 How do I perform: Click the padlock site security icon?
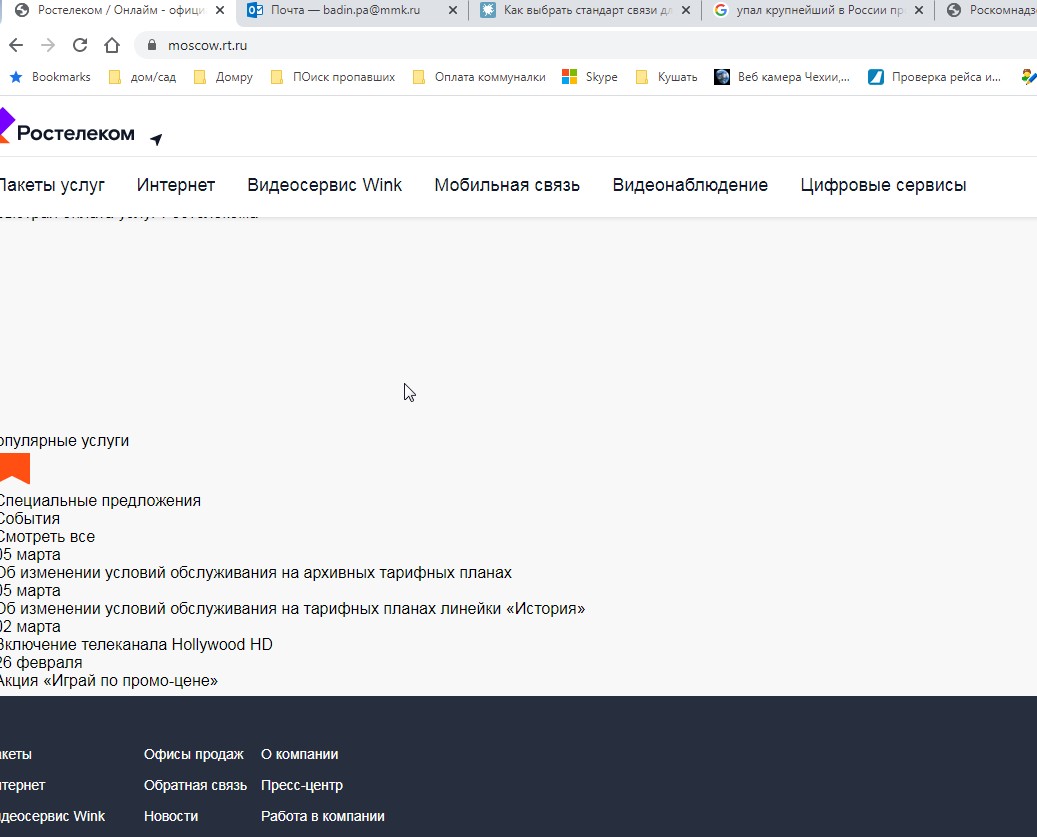(x=152, y=46)
